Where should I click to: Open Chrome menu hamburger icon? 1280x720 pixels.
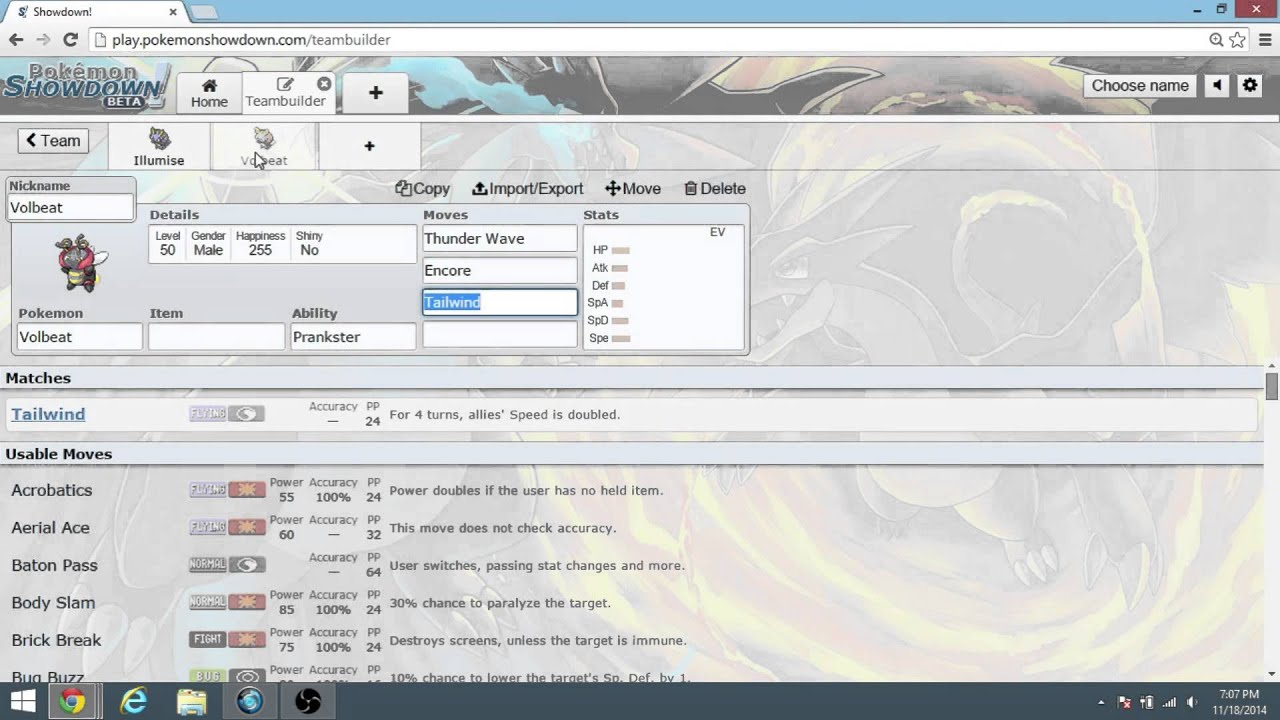click(1265, 40)
